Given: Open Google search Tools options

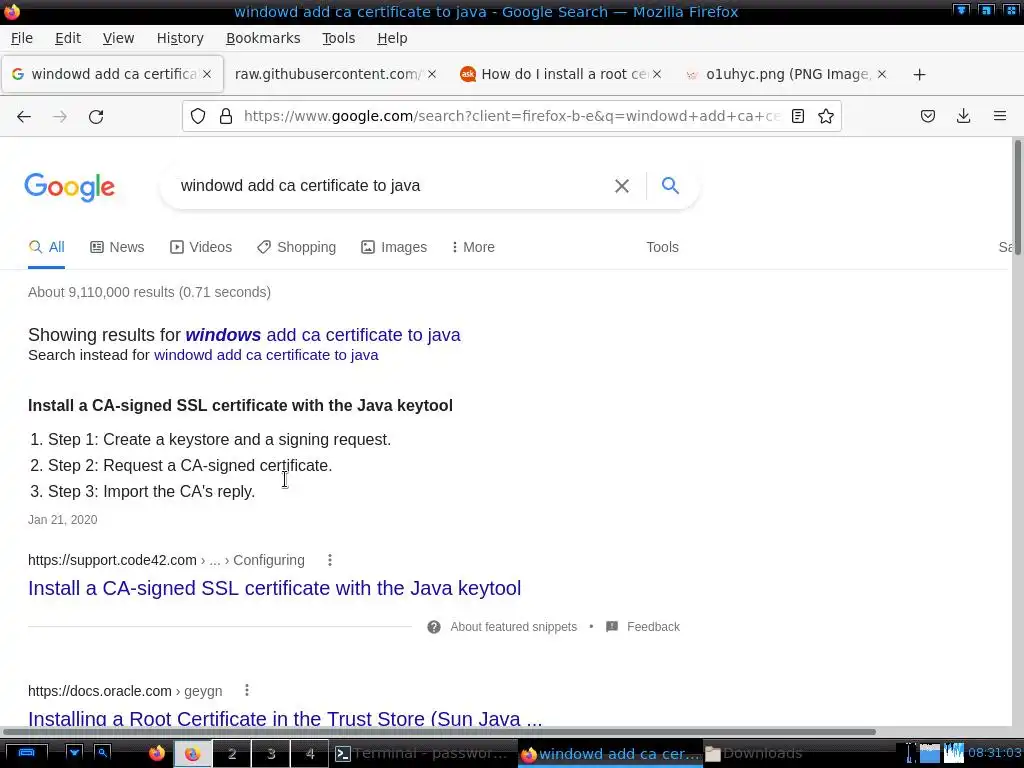Looking at the screenshot, I should pos(662,248).
